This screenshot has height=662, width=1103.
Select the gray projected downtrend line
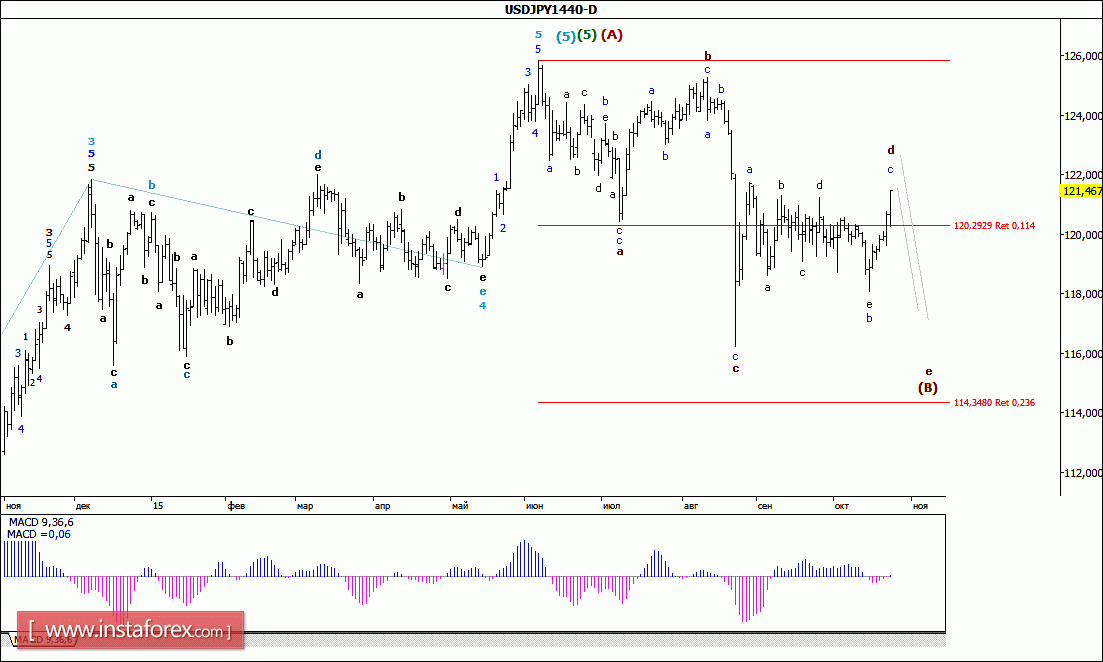(x=912, y=237)
